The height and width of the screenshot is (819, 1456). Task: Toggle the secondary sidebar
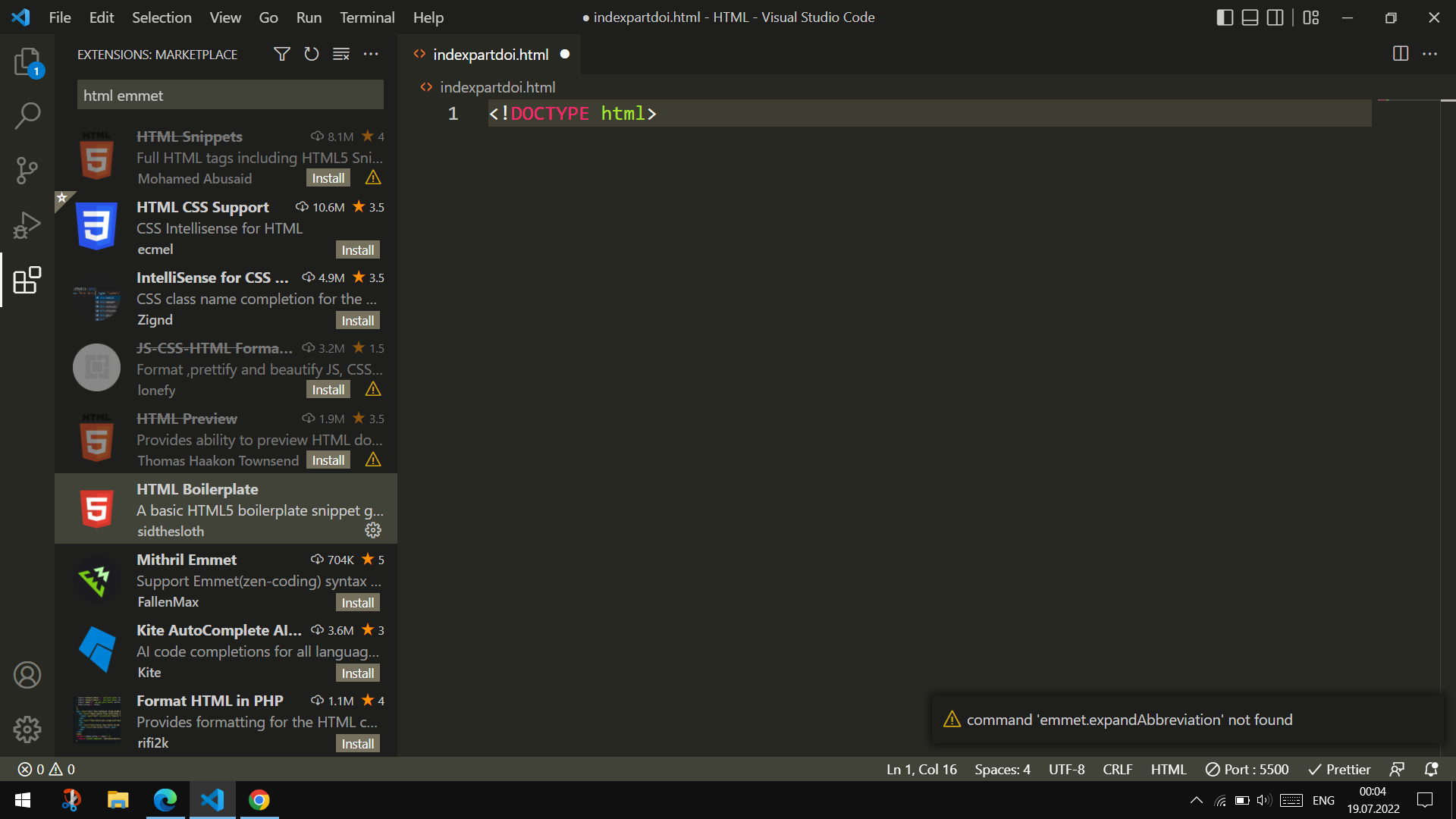coord(1276,17)
